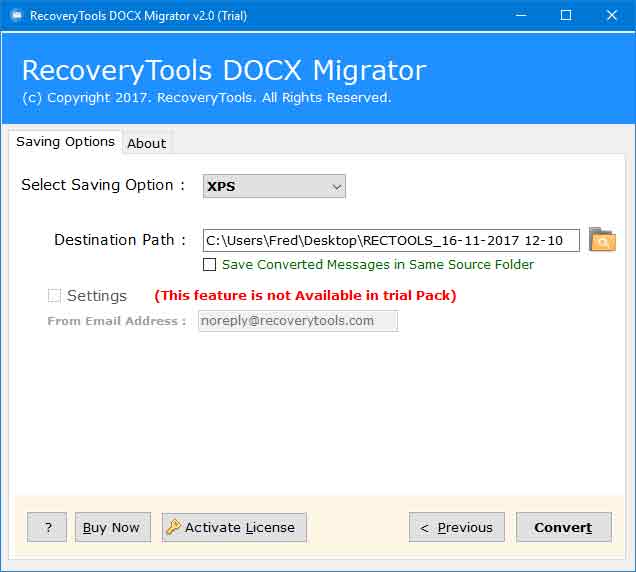Click the Destination Path label
The height and width of the screenshot is (572, 636).
click(x=120, y=240)
